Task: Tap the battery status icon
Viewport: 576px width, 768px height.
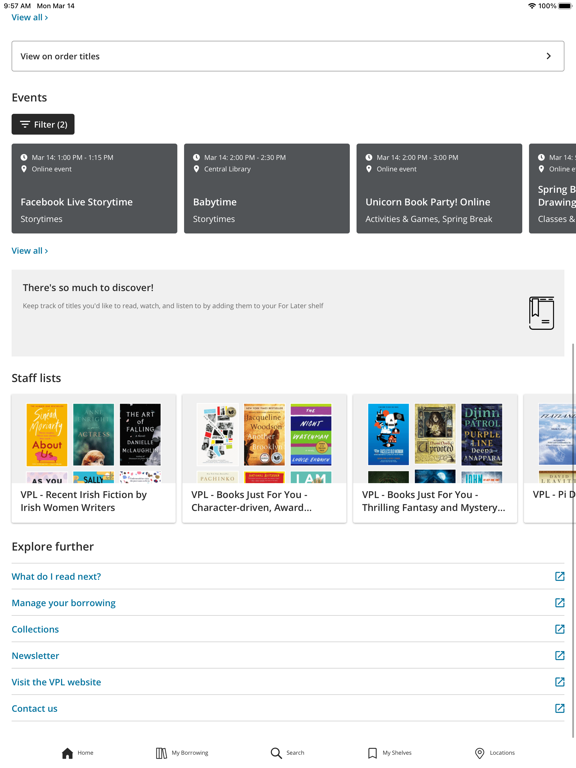Action: [x=566, y=6]
